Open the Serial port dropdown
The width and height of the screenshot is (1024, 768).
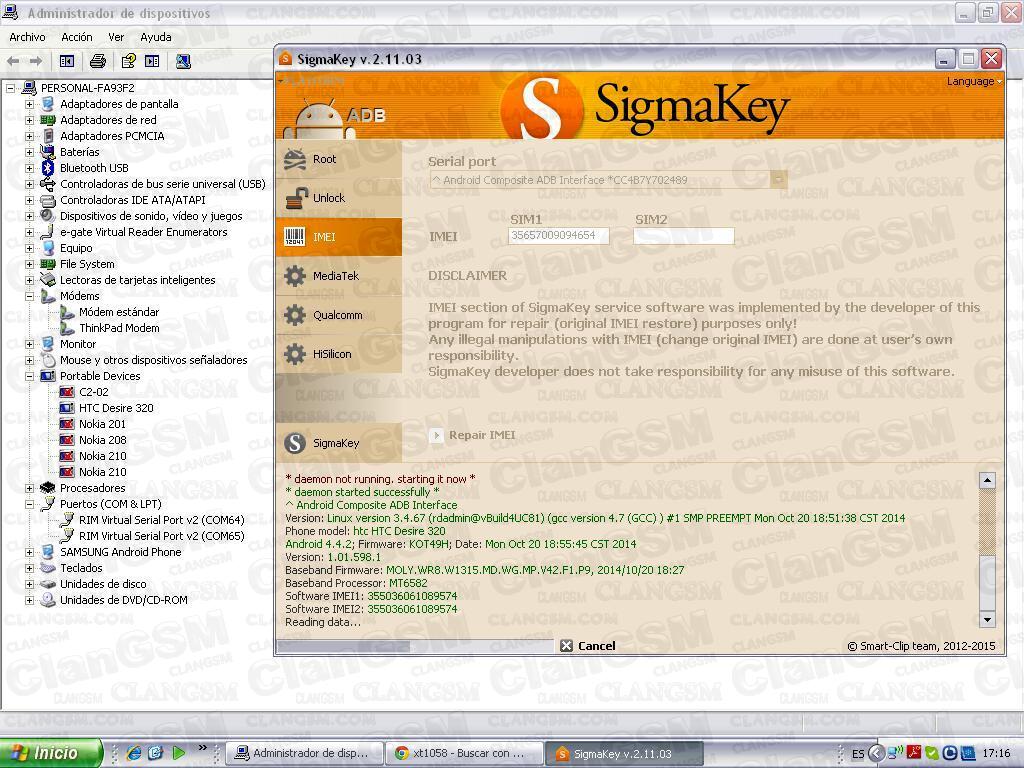779,180
